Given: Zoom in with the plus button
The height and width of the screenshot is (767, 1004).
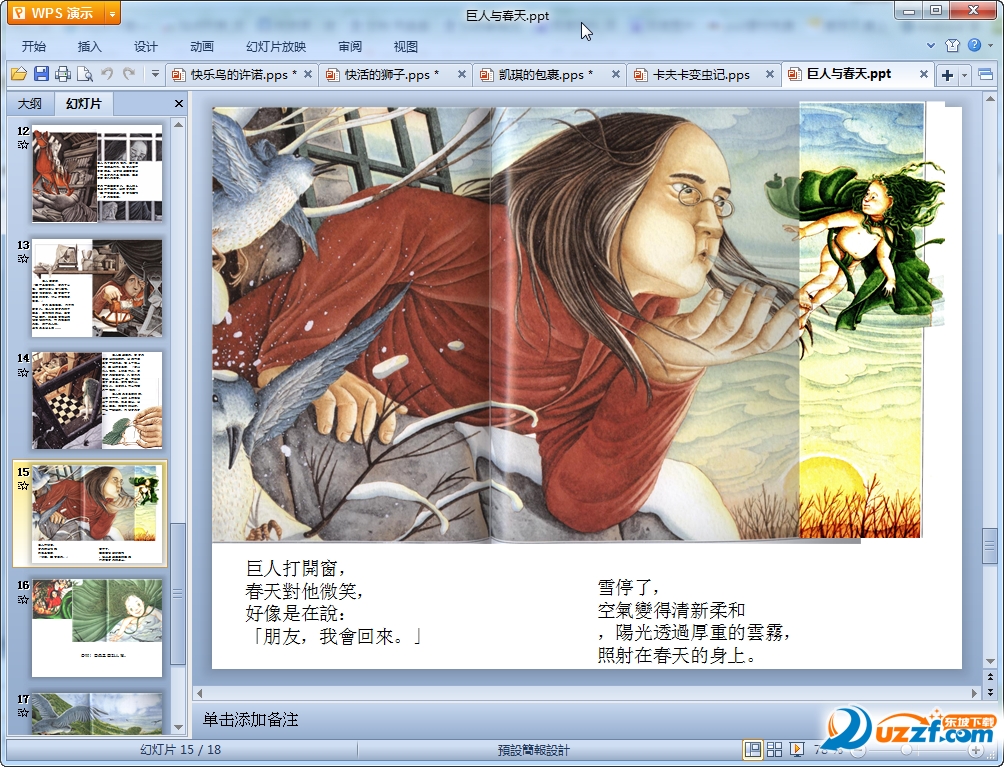Looking at the screenshot, I should [x=975, y=750].
